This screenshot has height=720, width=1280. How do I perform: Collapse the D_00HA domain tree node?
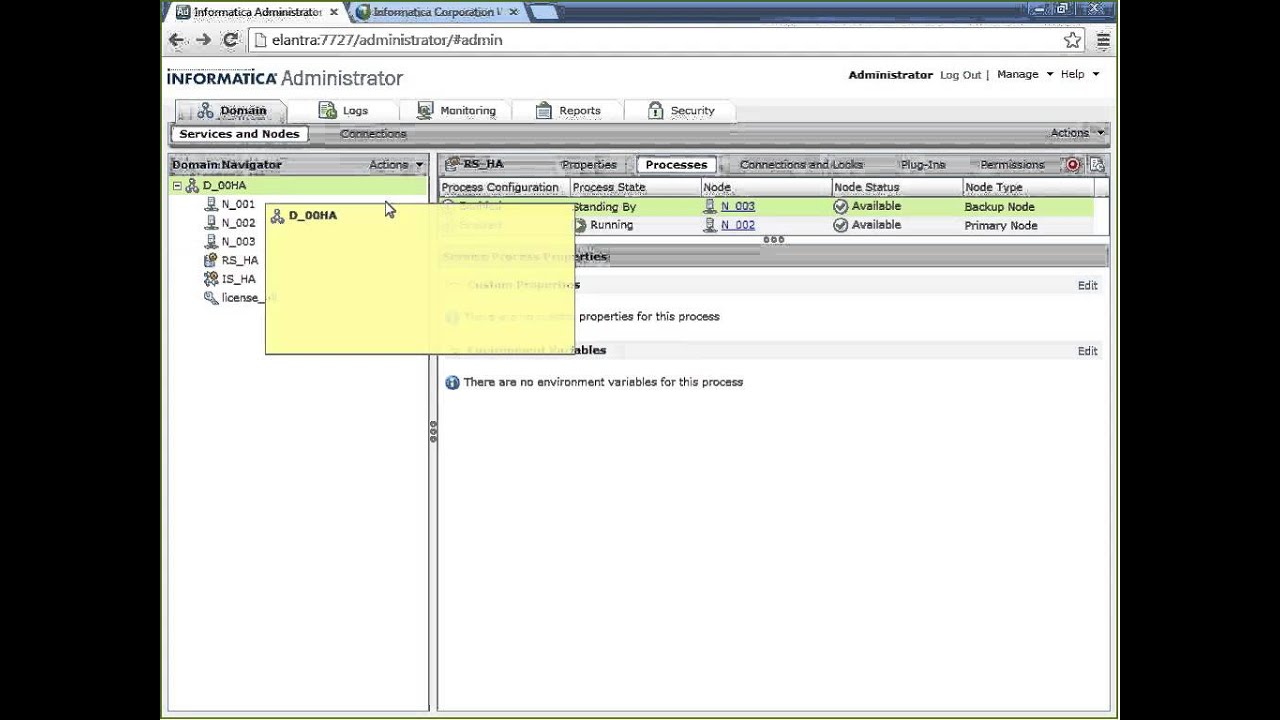(x=177, y=186)
